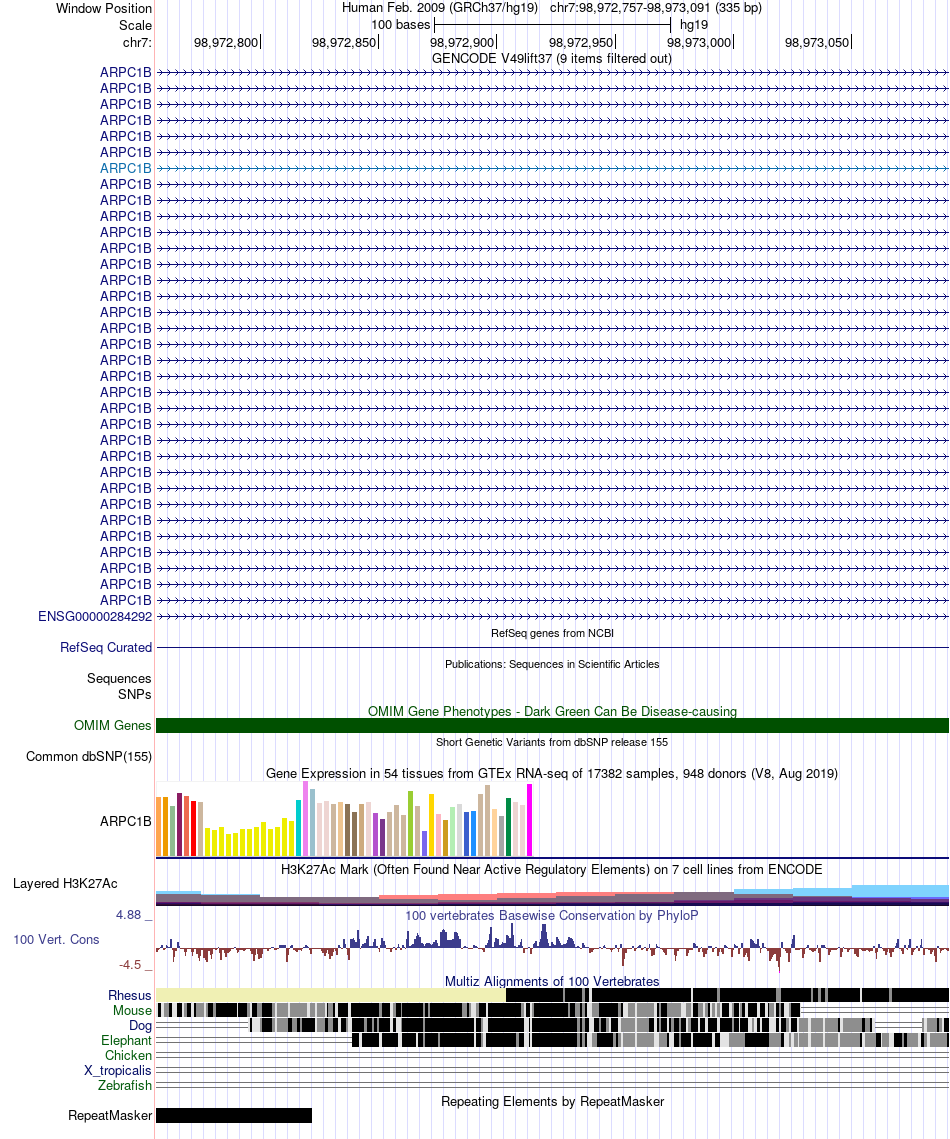Open 'Repeating Elements by RepeatMasker' title
950x1139 pixels.
(552, 1101)
